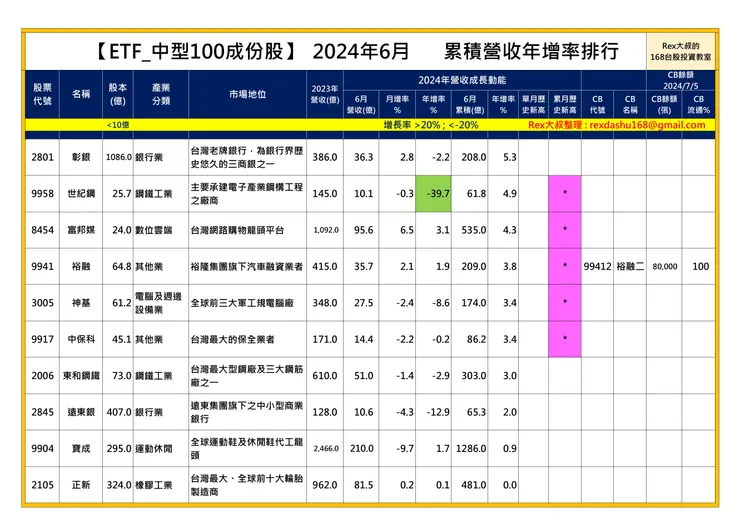Select the CB流通% column header
740x523 pixels.
[698, 104]
